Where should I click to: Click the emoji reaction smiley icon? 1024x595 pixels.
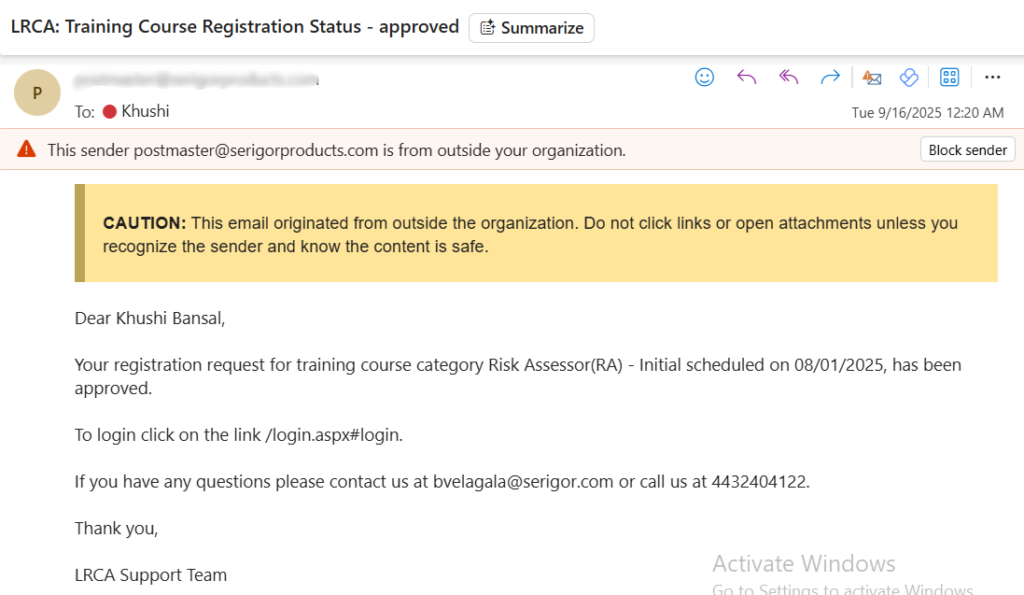tap(705, 77)
